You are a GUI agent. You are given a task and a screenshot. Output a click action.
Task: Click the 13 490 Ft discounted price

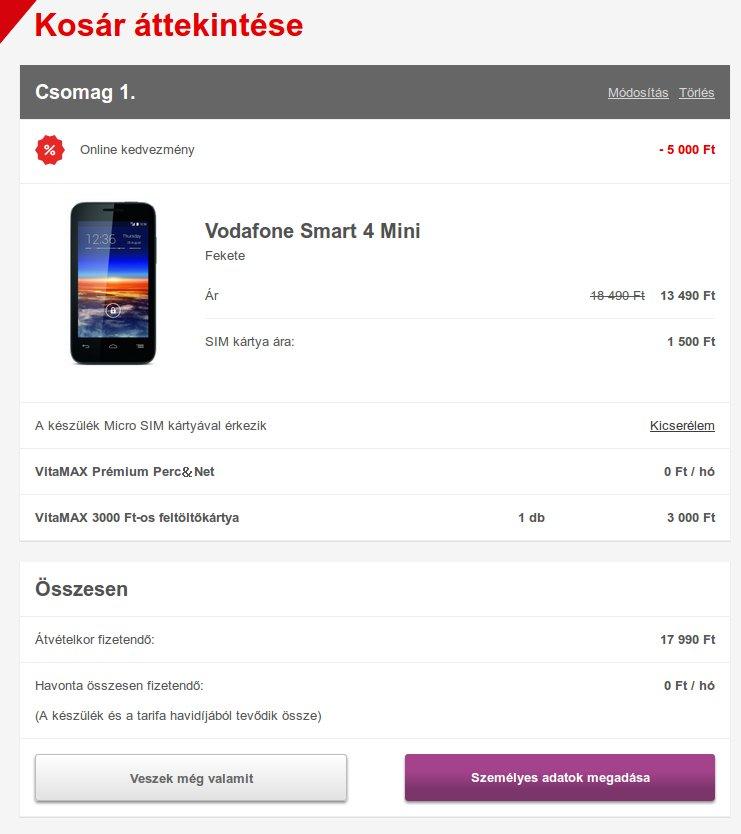687,295
